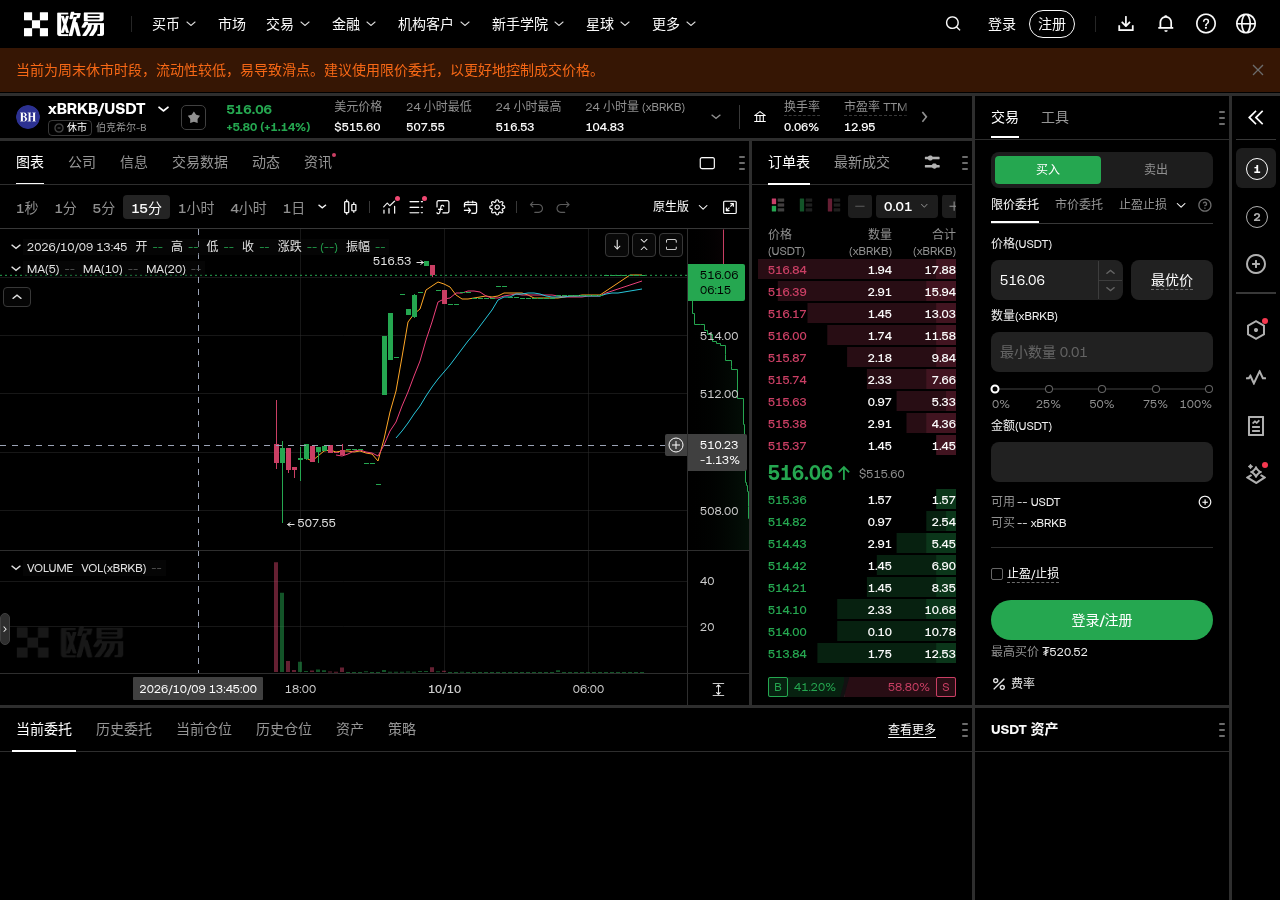Open the 0.01 price precision dropdown

[x=907, y=206]
